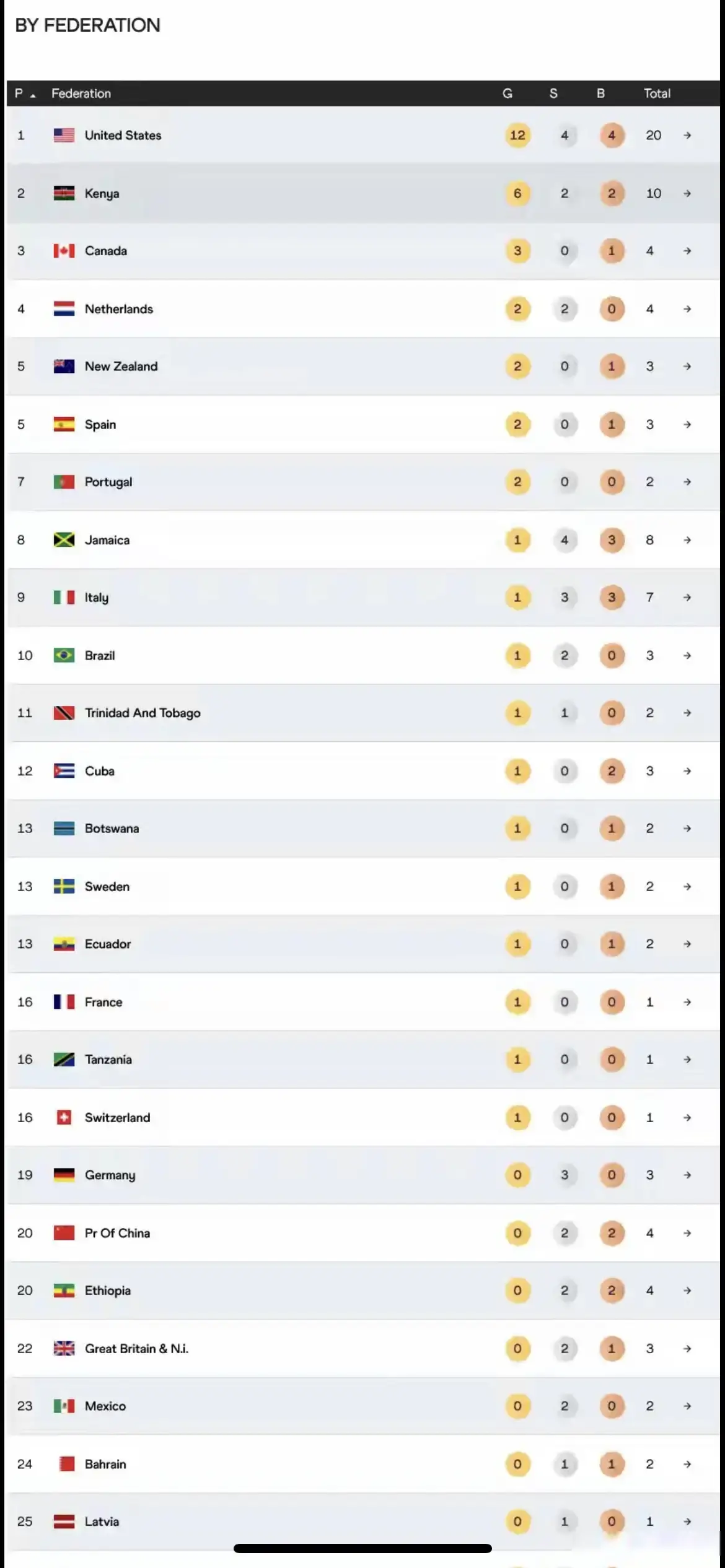Click Kenya's gold medal count badge
This screenshot has height=1568, width=725.
tap(517, 193)
